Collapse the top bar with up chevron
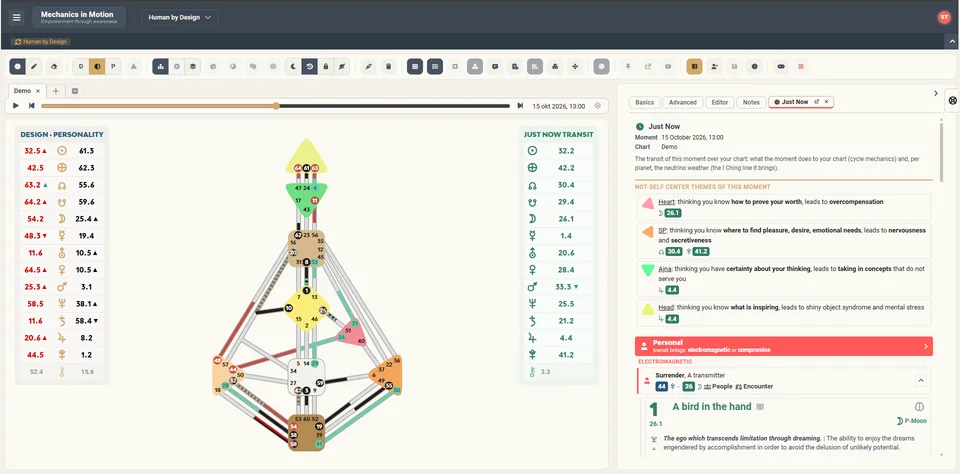 pyautogui.click(x=952, y=41)
